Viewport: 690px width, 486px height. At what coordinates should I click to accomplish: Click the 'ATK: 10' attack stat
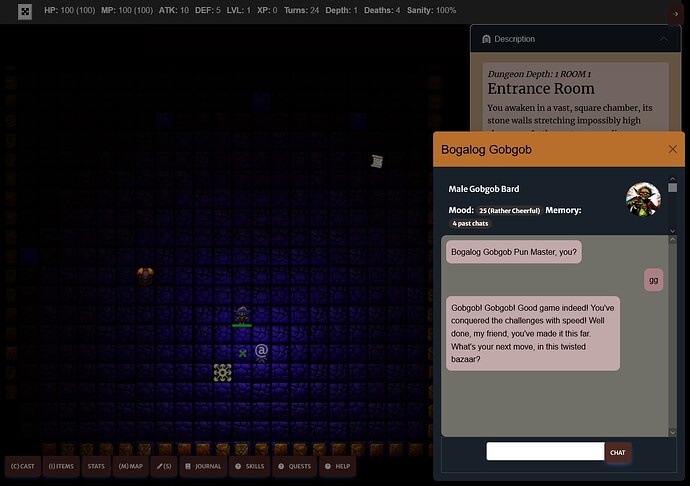(174, 10)
